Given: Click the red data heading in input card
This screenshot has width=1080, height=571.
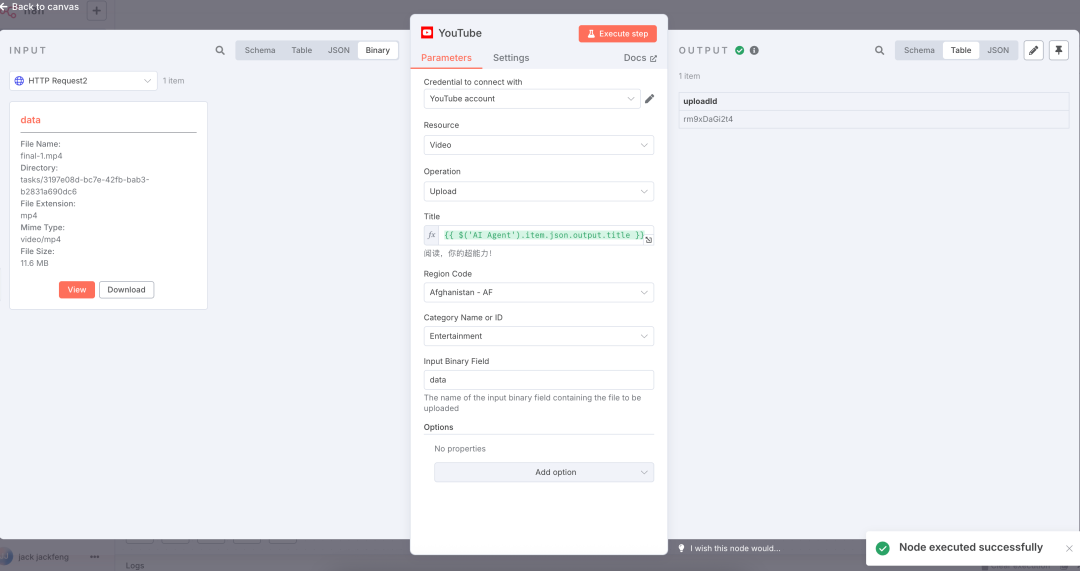Looking at the screenshot, I should [x=30, y=120].
